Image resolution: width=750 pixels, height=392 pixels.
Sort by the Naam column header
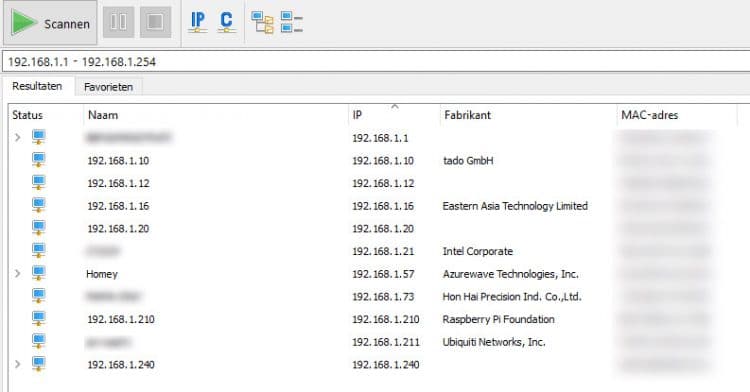103,115
